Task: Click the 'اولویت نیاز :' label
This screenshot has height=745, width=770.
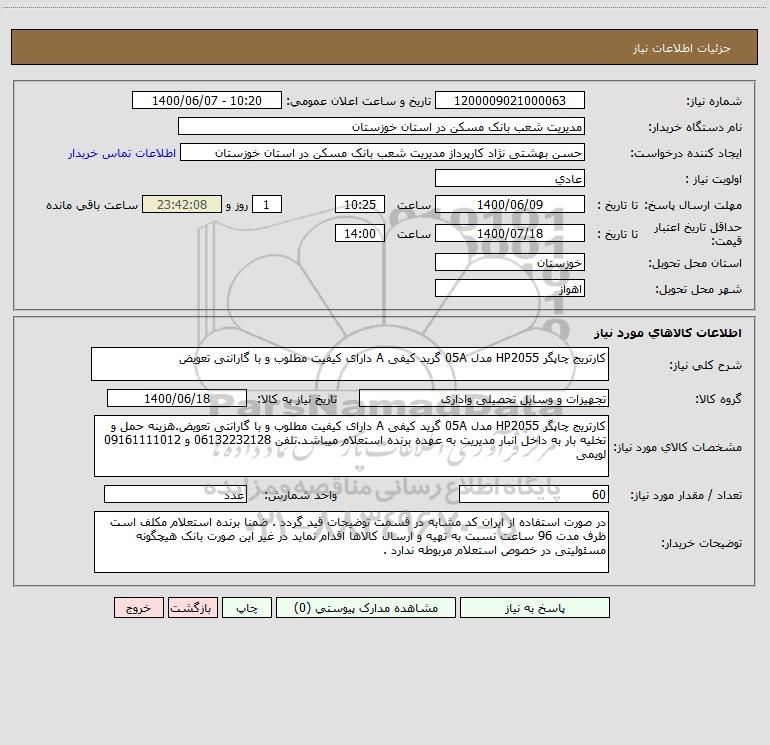Action: pos(714,179)
